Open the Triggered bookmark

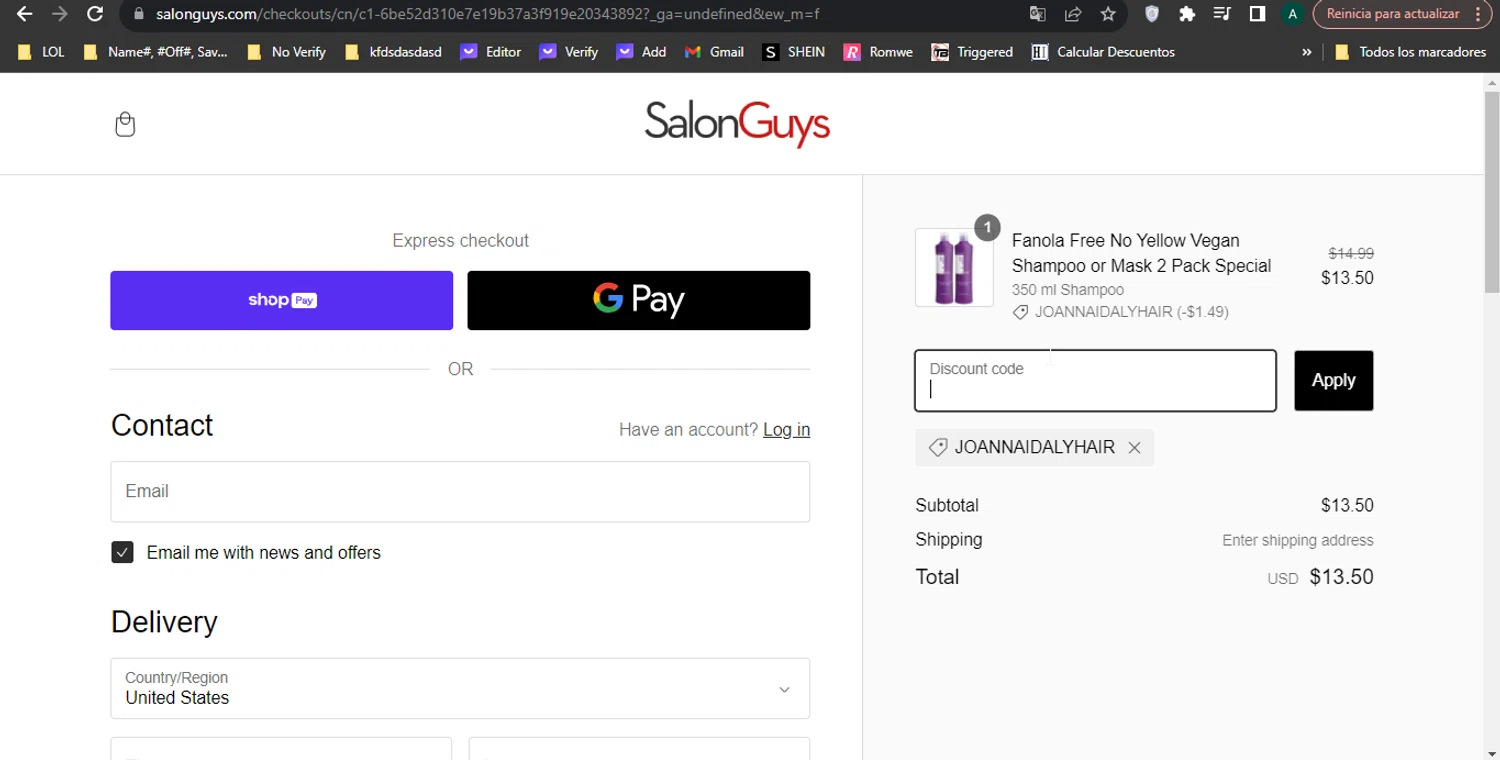click(x=972, y=52)
